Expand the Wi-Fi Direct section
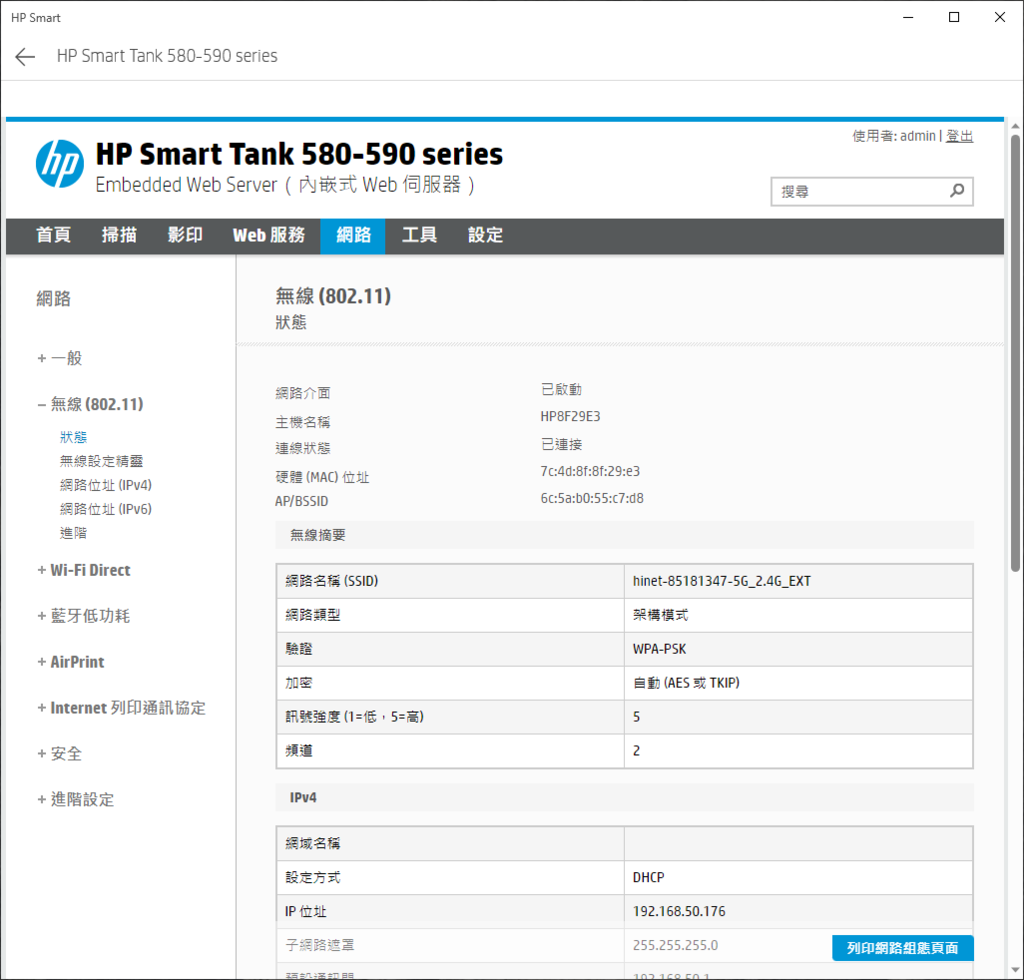Image resolution: width=1024 pixels, height=980 pixels. (84, 570)
